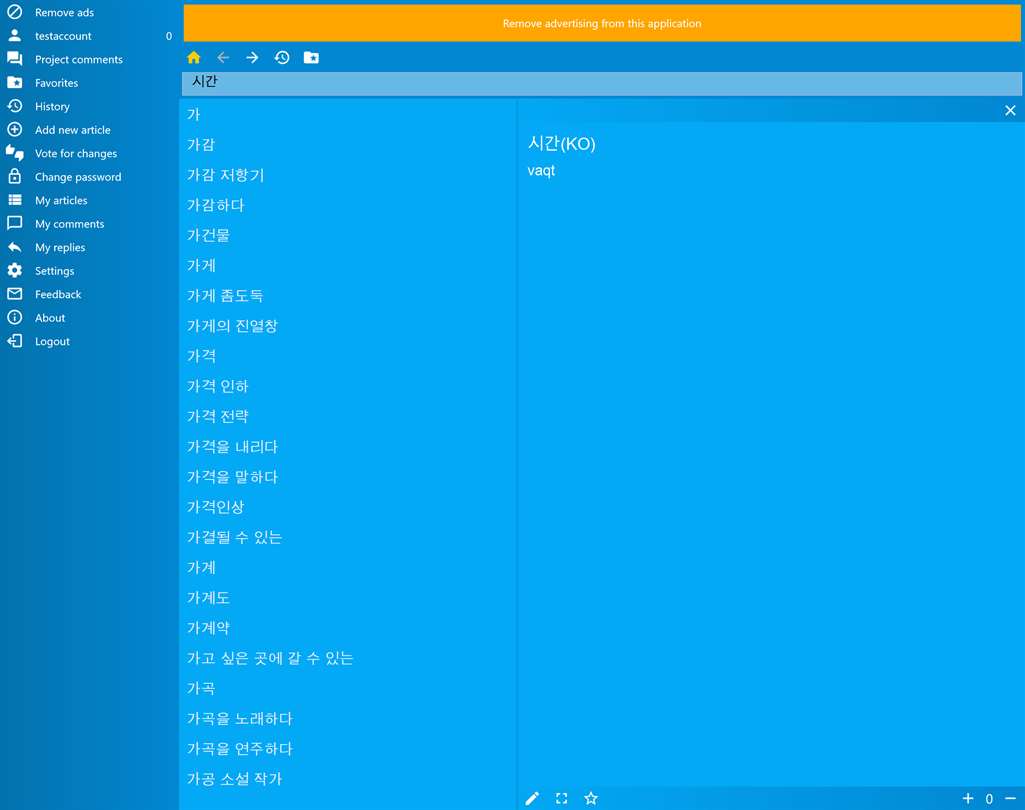Open favorites via the toolbar folder-star icon
The height and width of the screenshot is (810, 1025).
311,58
